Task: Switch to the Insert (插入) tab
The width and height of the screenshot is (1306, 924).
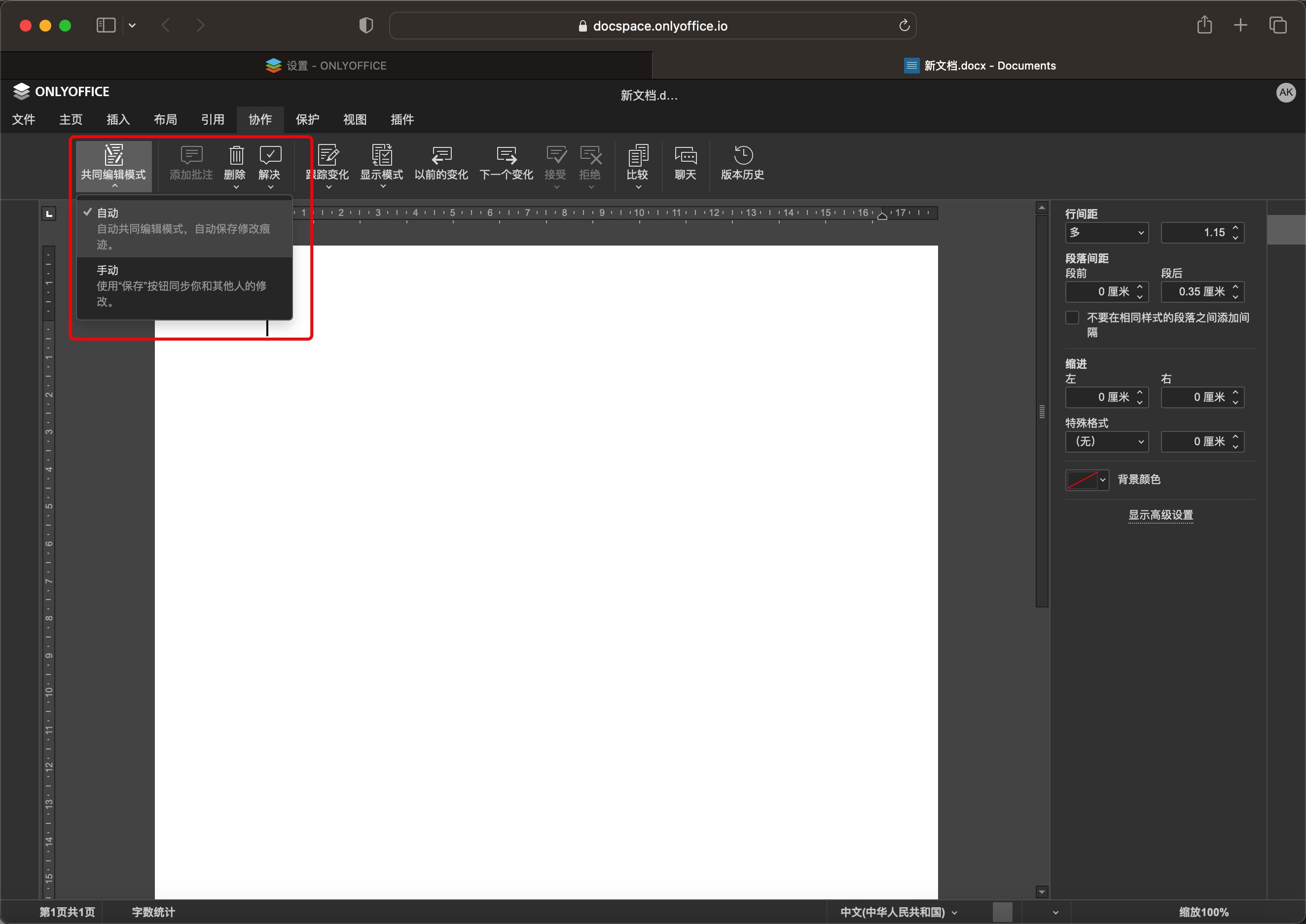Action: (118, 119)
